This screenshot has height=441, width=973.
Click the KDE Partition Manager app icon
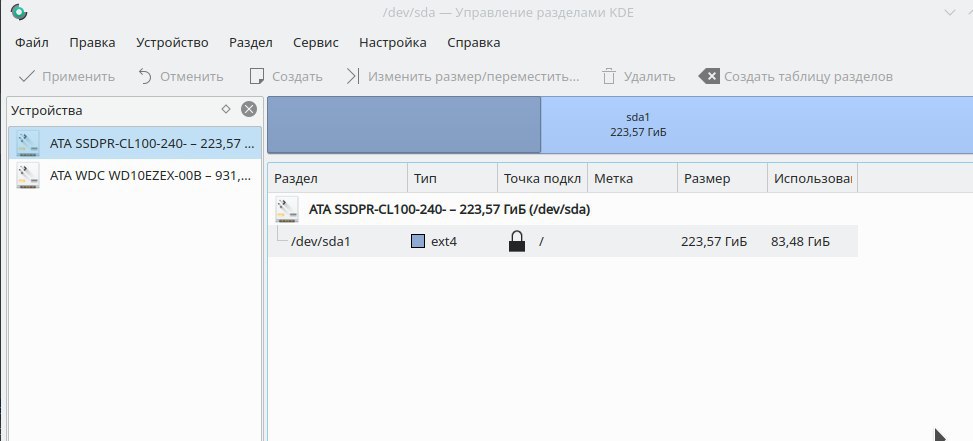point(19,12)
